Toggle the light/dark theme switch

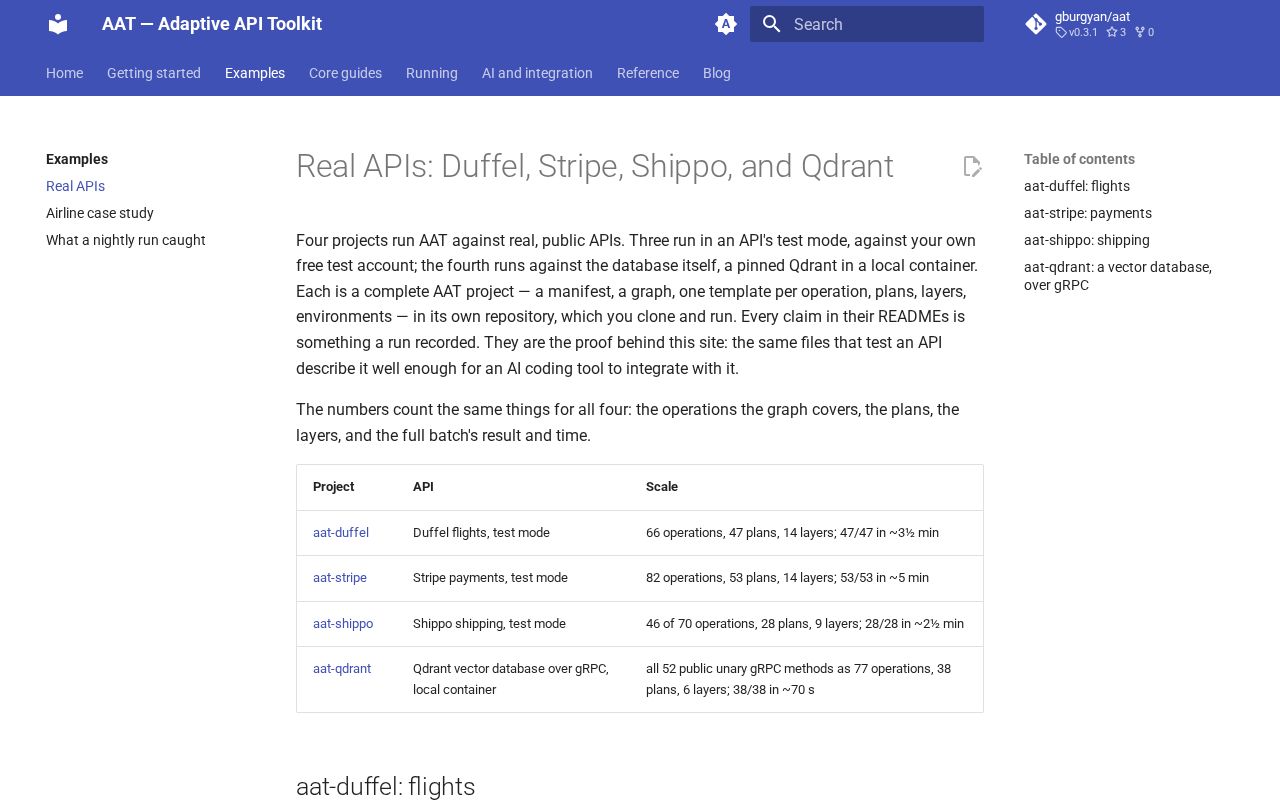pos(726,24)
